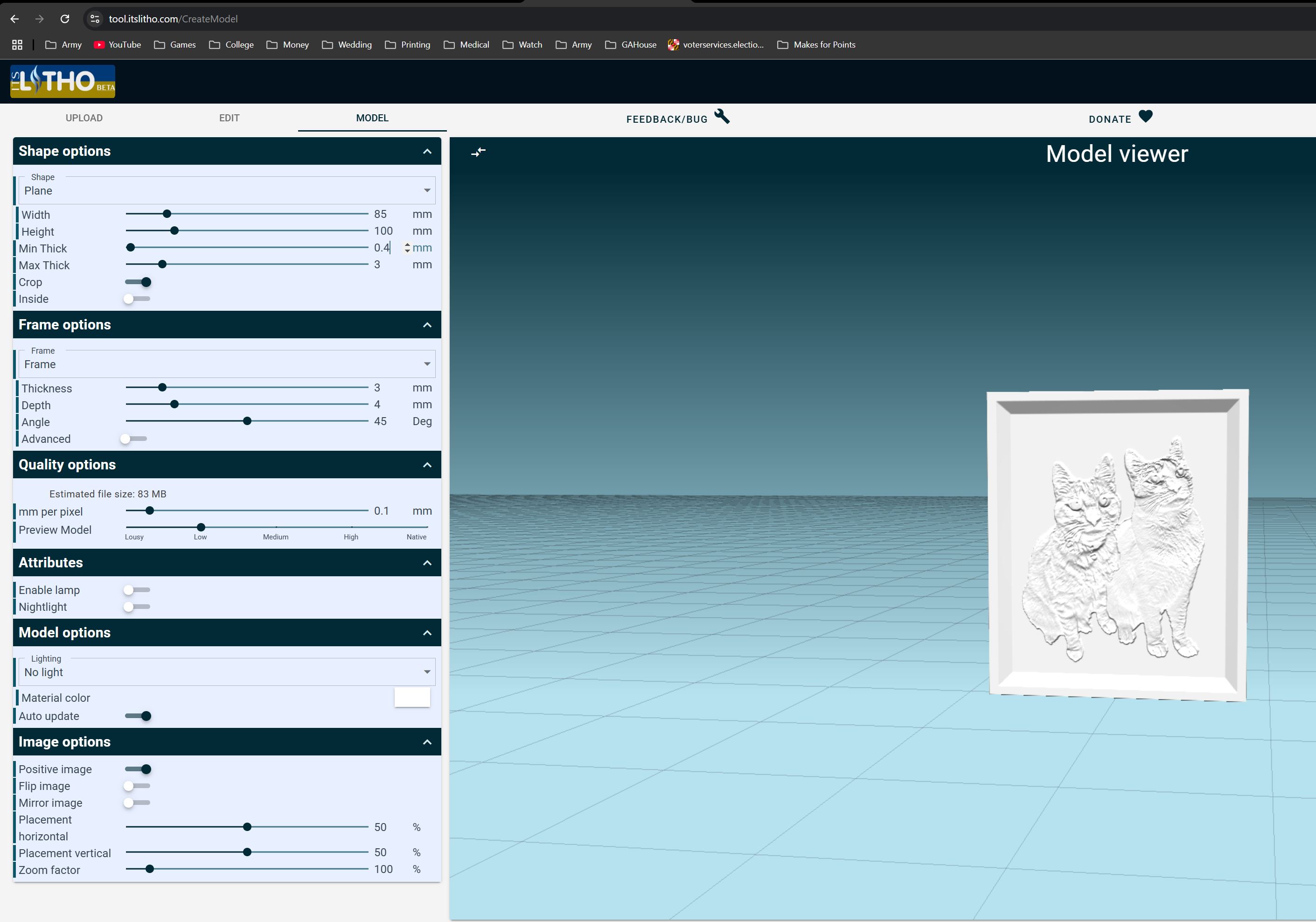
Task: Open the voterservices bookmark
Action: pyautogui.click(x=716, y=45)
